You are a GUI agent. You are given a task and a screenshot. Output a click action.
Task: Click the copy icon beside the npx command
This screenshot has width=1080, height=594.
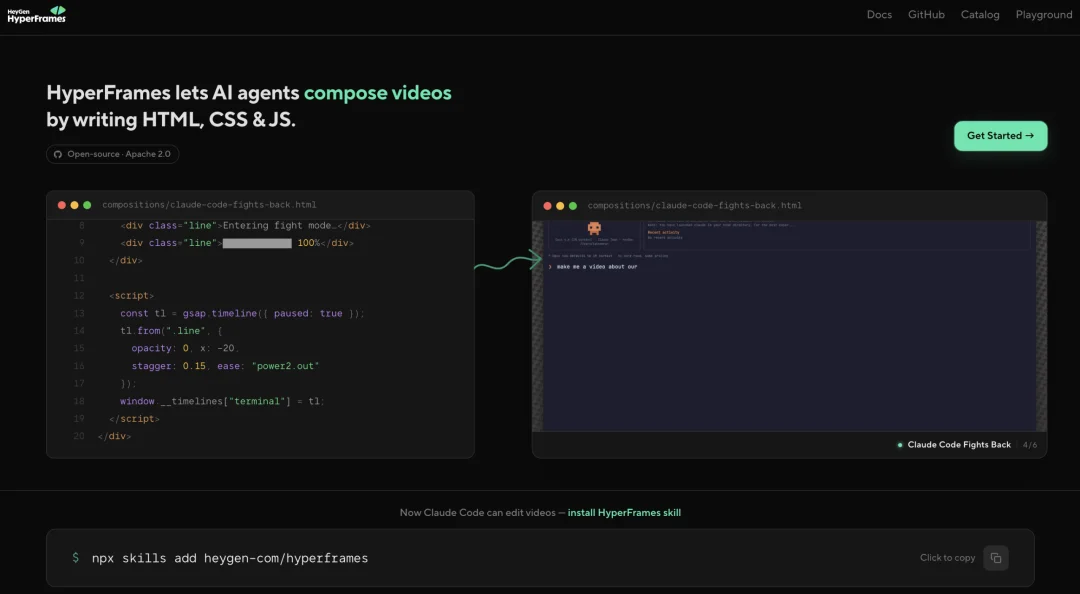point(996,558)
